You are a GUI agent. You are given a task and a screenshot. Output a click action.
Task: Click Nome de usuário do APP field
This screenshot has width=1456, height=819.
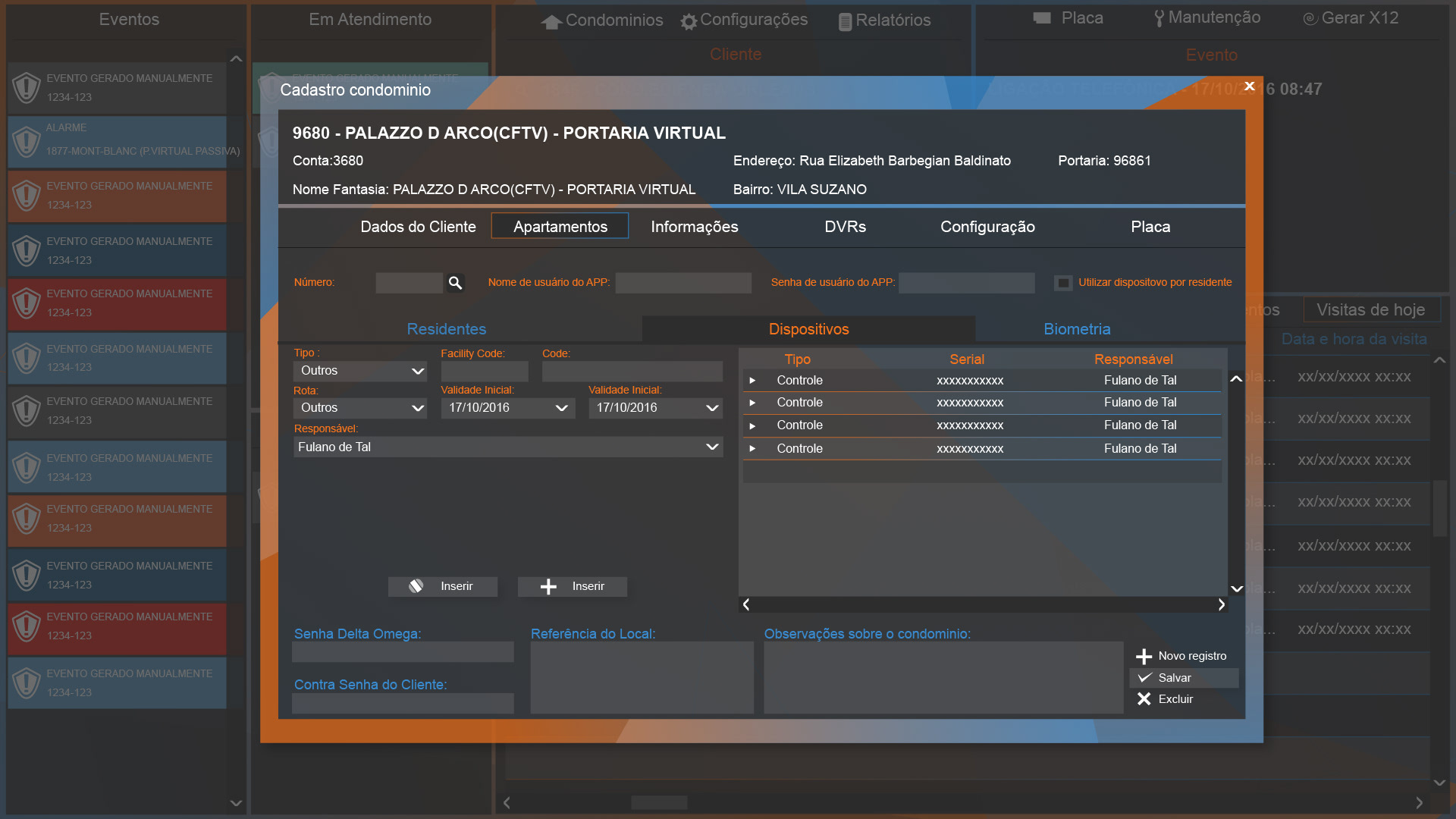[x=683, y=283]
